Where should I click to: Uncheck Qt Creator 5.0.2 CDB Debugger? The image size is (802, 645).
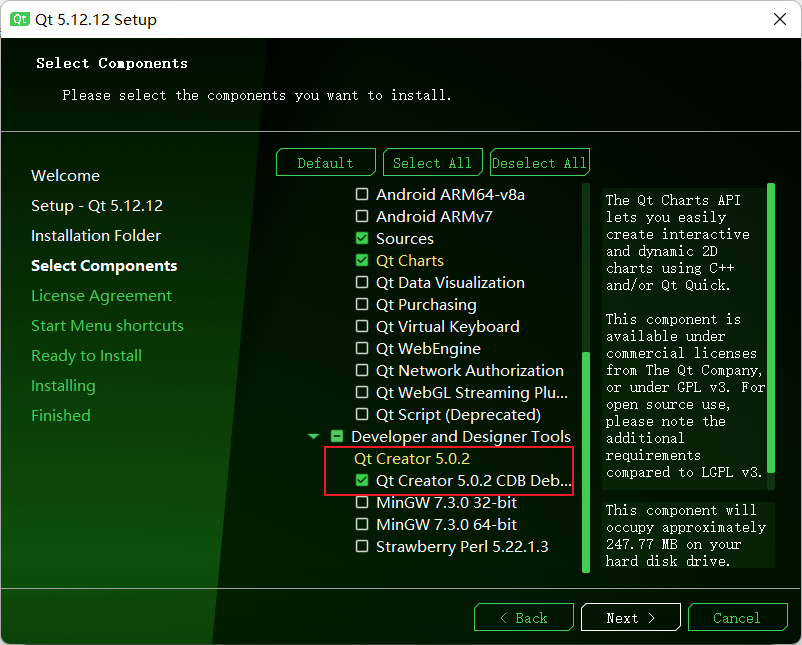tap(362, 480)
